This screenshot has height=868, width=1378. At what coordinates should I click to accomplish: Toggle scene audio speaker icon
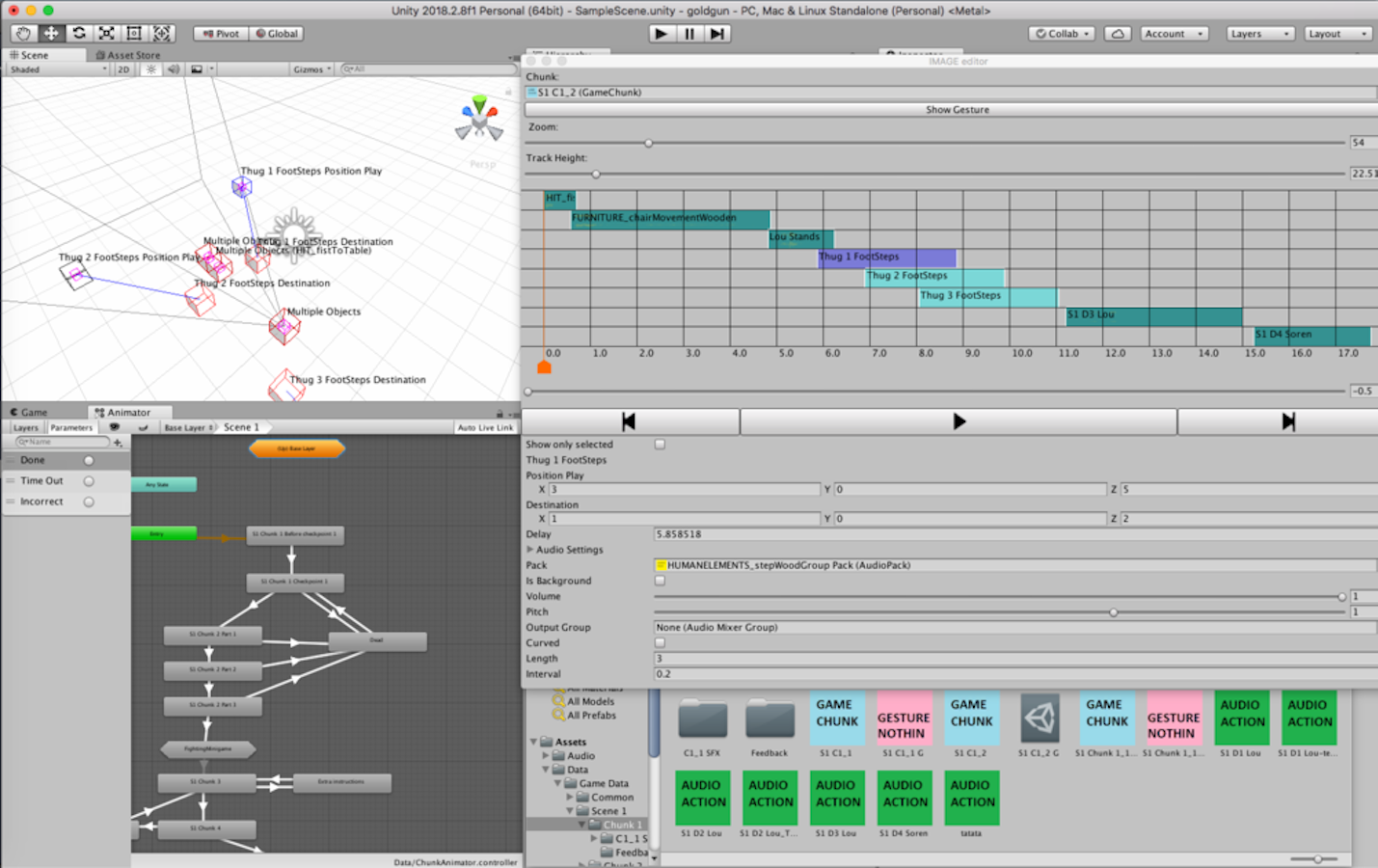click(174, 69)
